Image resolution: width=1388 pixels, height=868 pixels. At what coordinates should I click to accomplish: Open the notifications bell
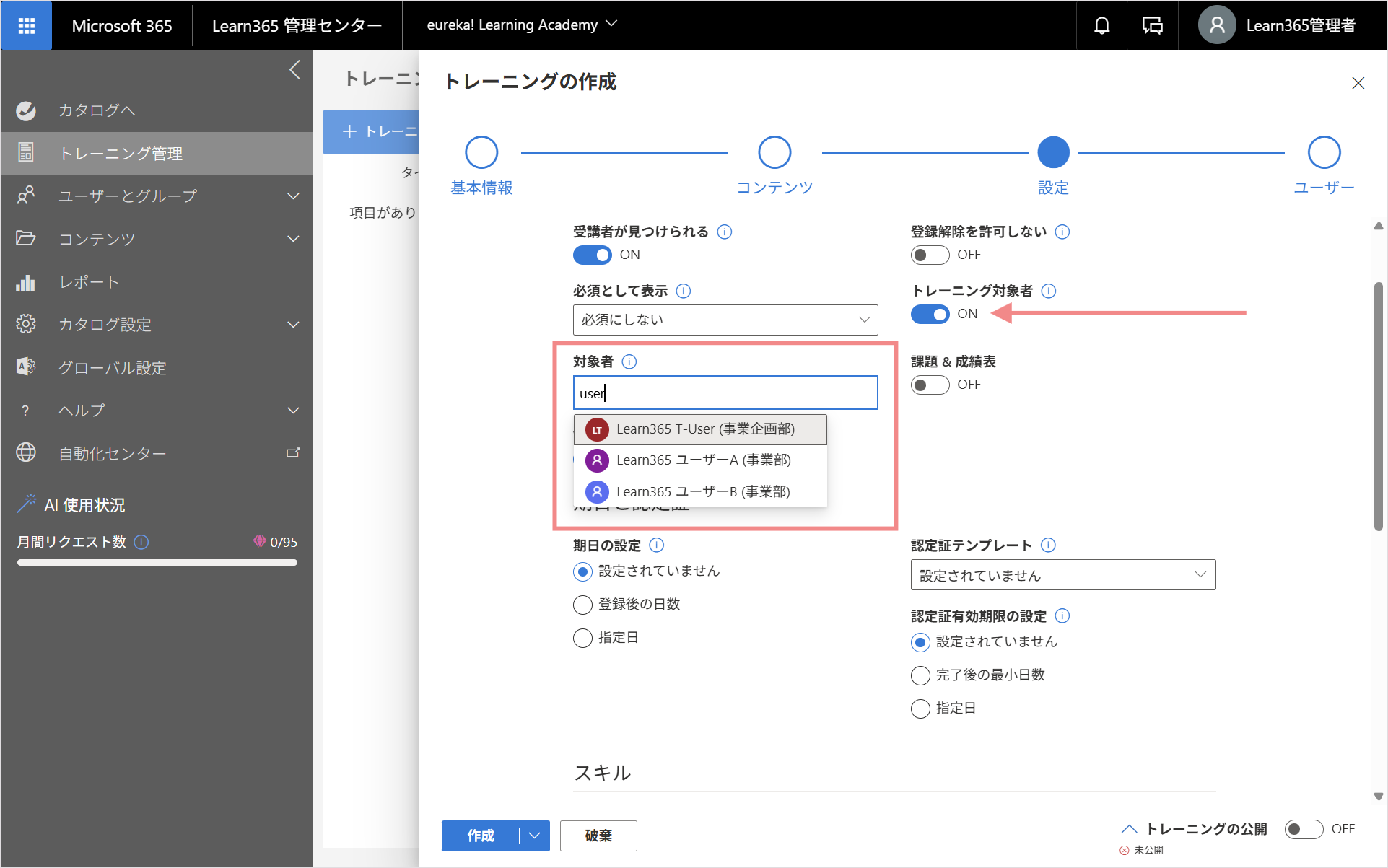click(x=1101, y=26)
